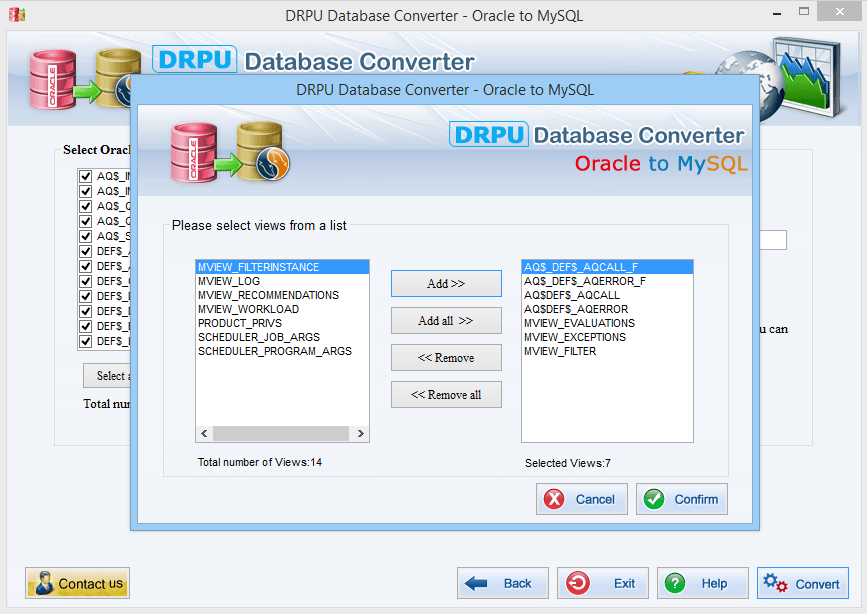867x614 pixels.
Task: Cancel the view selection dialog
Action: [x=582, y=499]
